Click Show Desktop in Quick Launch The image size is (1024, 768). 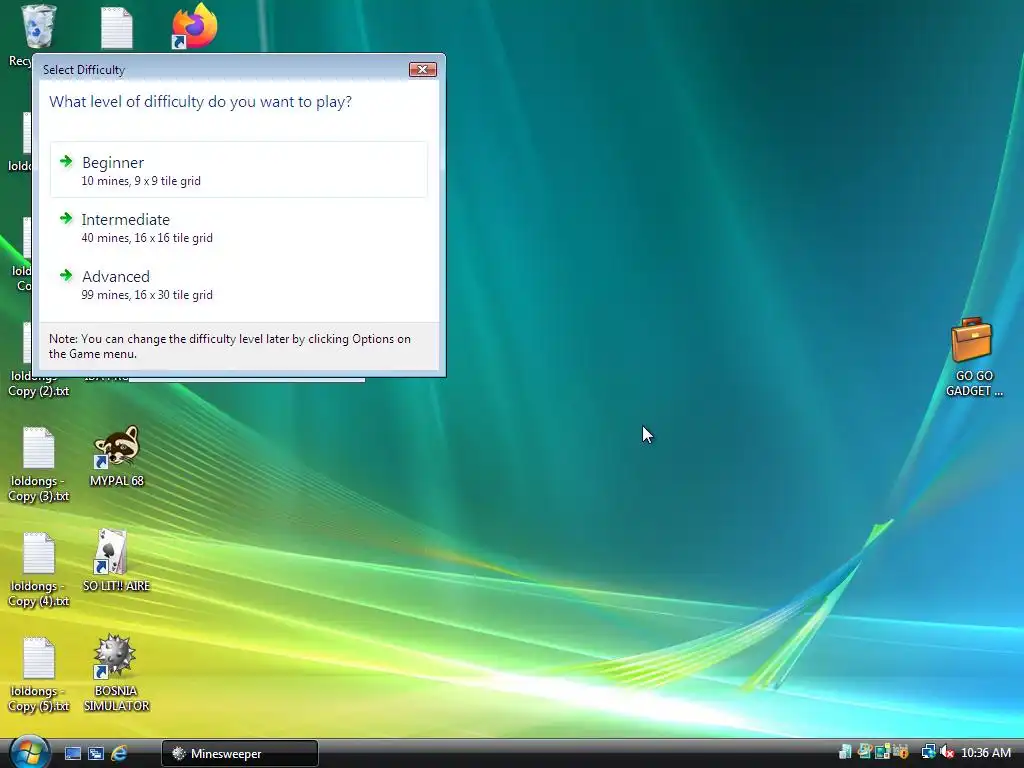pos(73,754)
